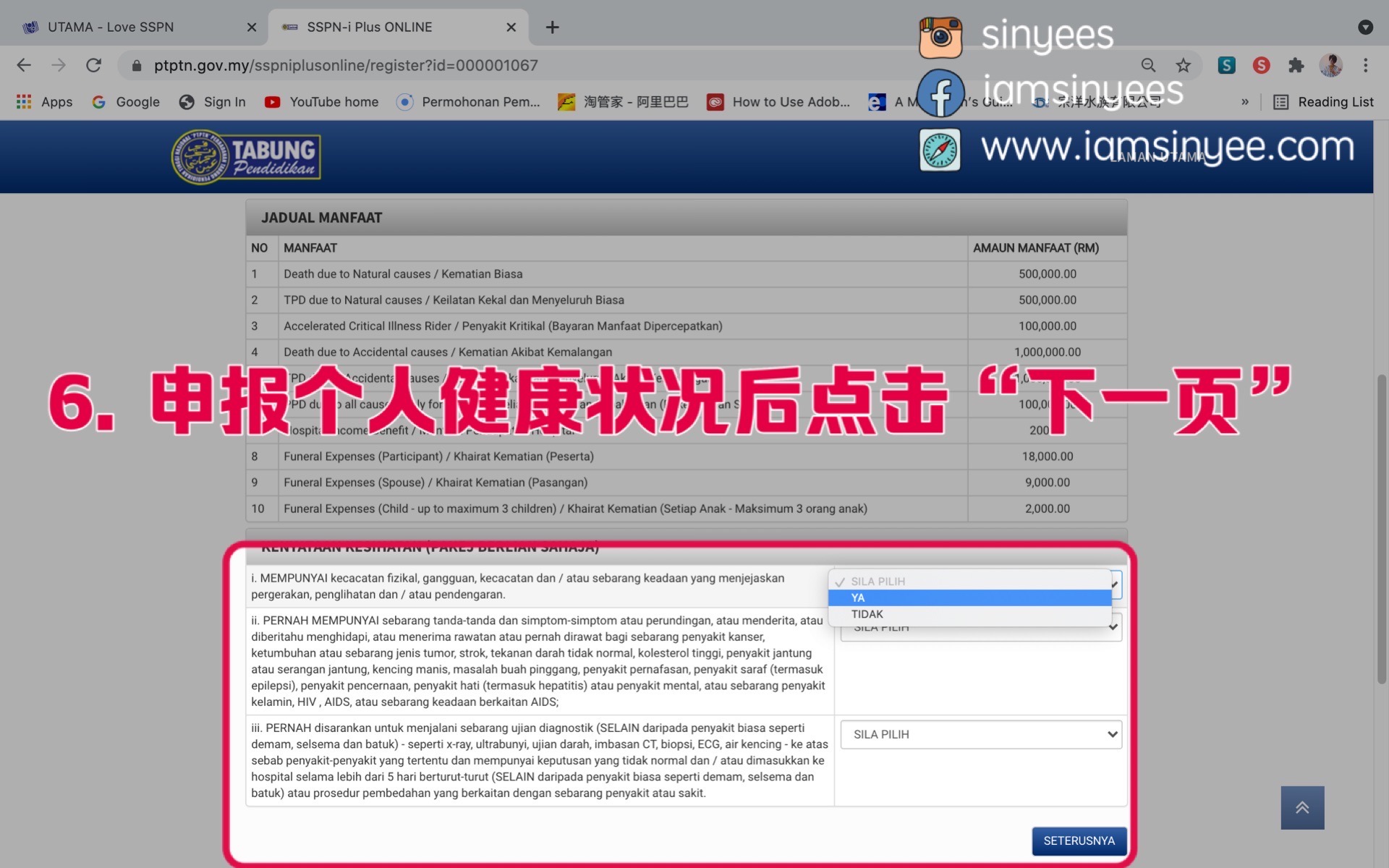The height and width of the screenshot is (868, 1389).
Task: View site security lock info
Action: (x=136, y=65)
